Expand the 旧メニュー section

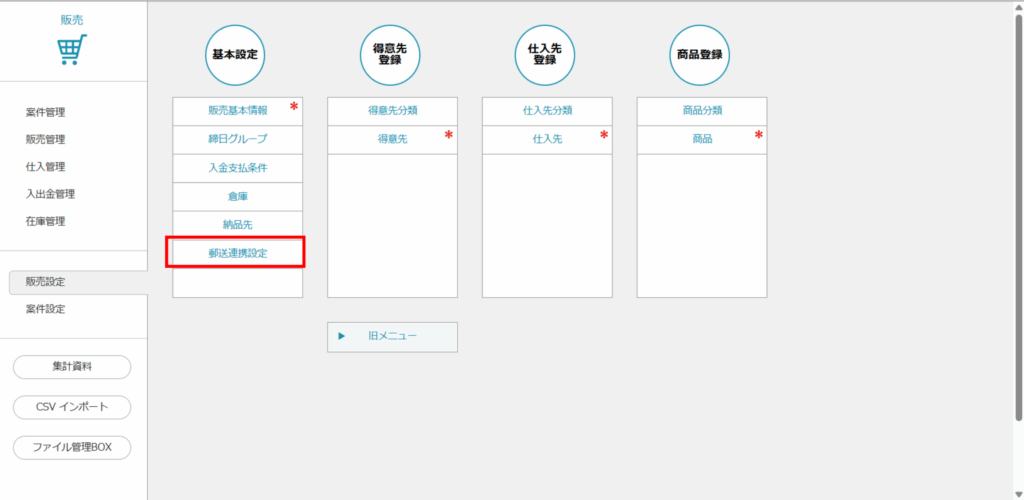coord(392,337)
